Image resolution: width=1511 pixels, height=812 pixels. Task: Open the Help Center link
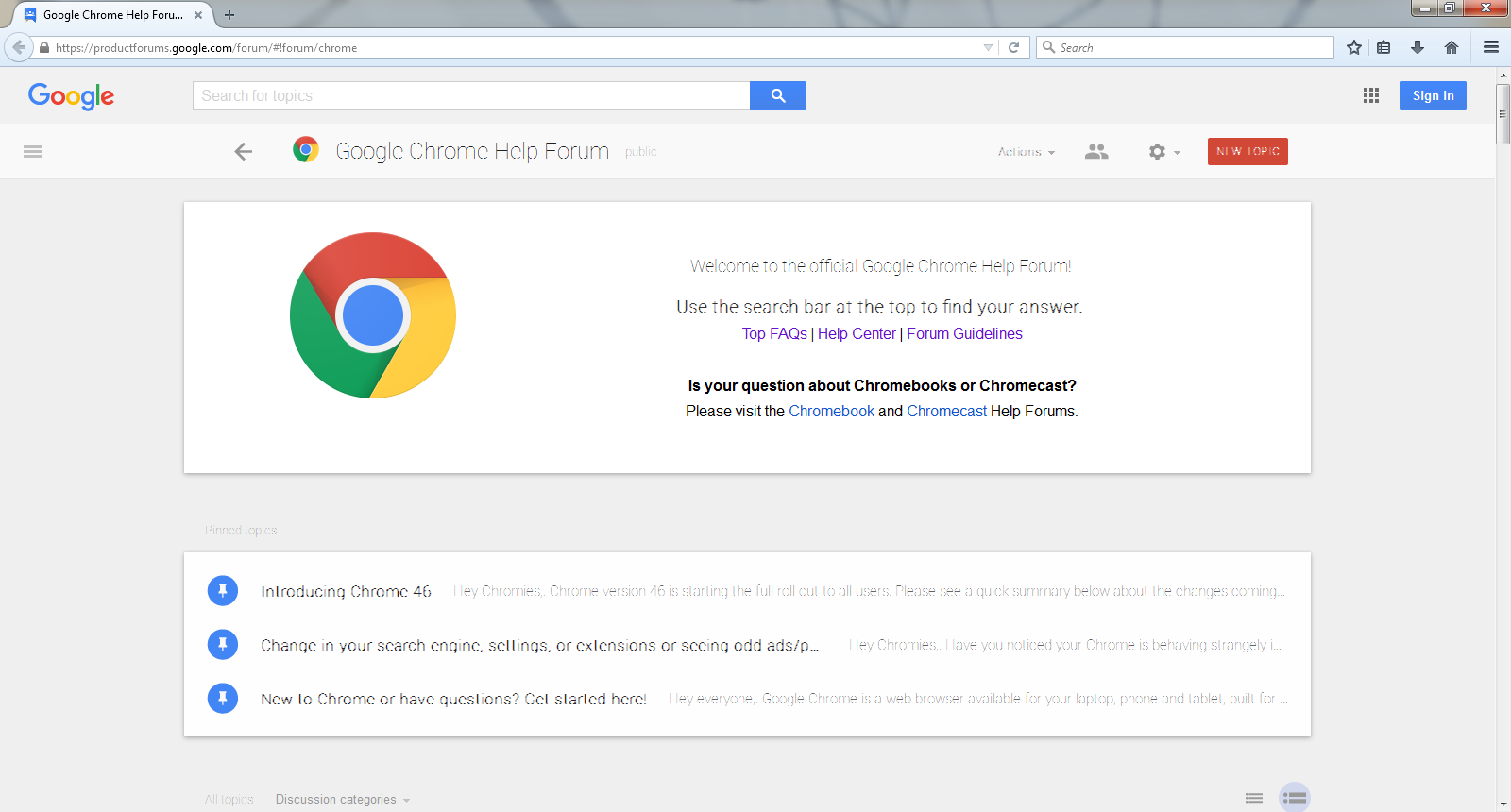(x=857, y=334)
